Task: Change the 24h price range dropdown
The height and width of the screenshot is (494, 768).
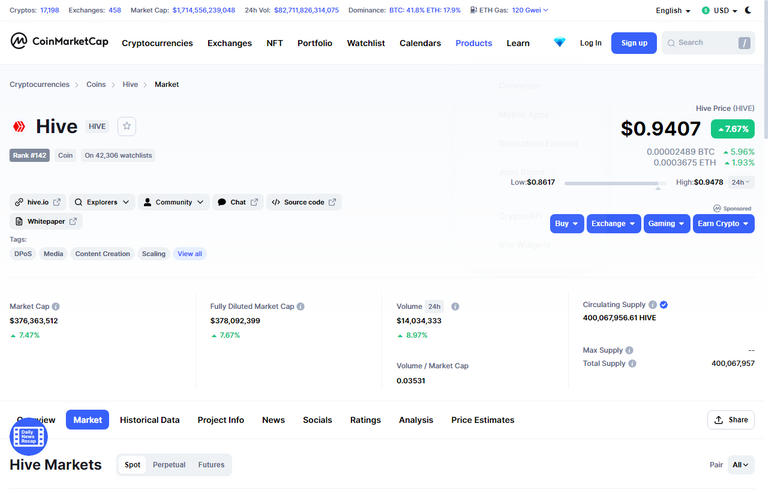Action: (x=741, y=182)
